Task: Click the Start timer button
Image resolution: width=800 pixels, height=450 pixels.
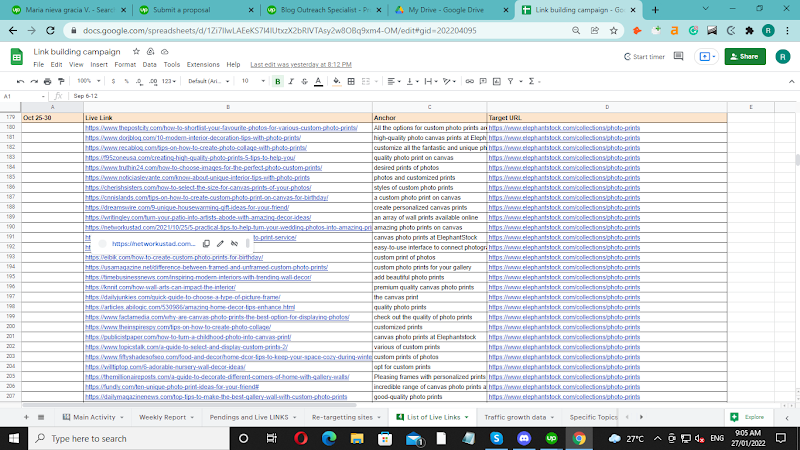Action: point(644,57)
